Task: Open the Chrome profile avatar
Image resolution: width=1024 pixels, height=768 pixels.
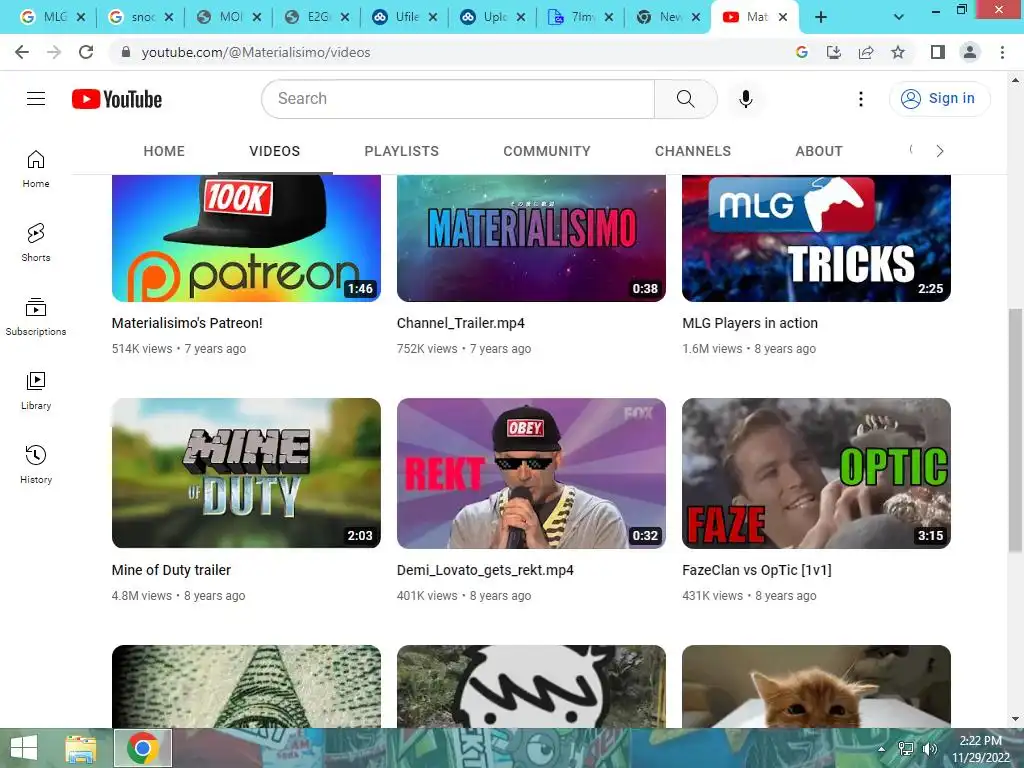Action: 970,52
